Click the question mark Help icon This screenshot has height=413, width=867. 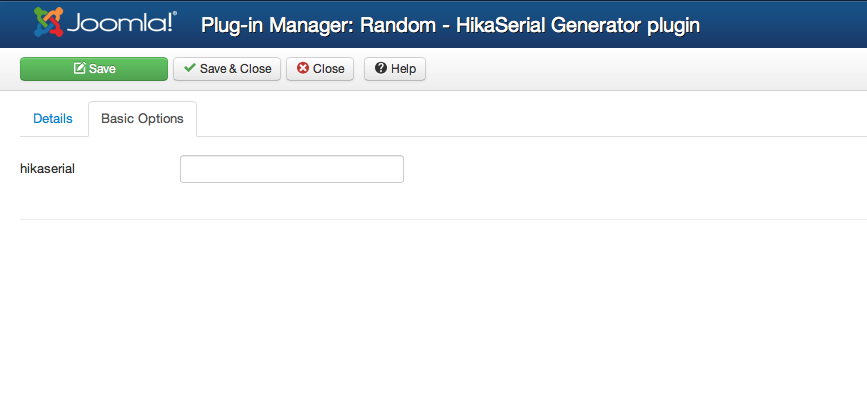(381, 69)
